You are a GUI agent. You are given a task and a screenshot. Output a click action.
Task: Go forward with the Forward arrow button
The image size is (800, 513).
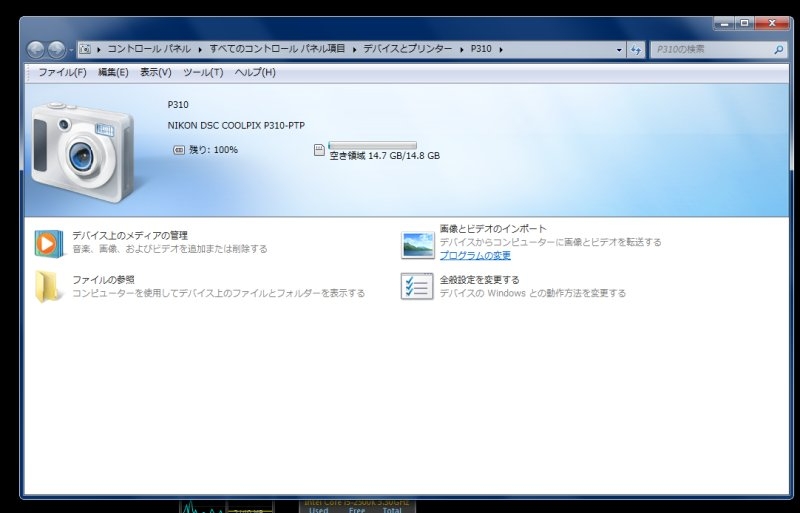point(56,50)
